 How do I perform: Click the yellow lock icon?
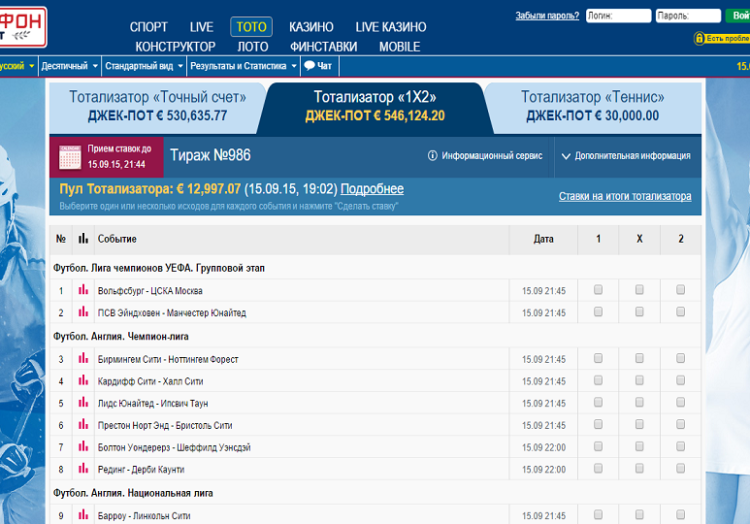(x=699, y=38)
